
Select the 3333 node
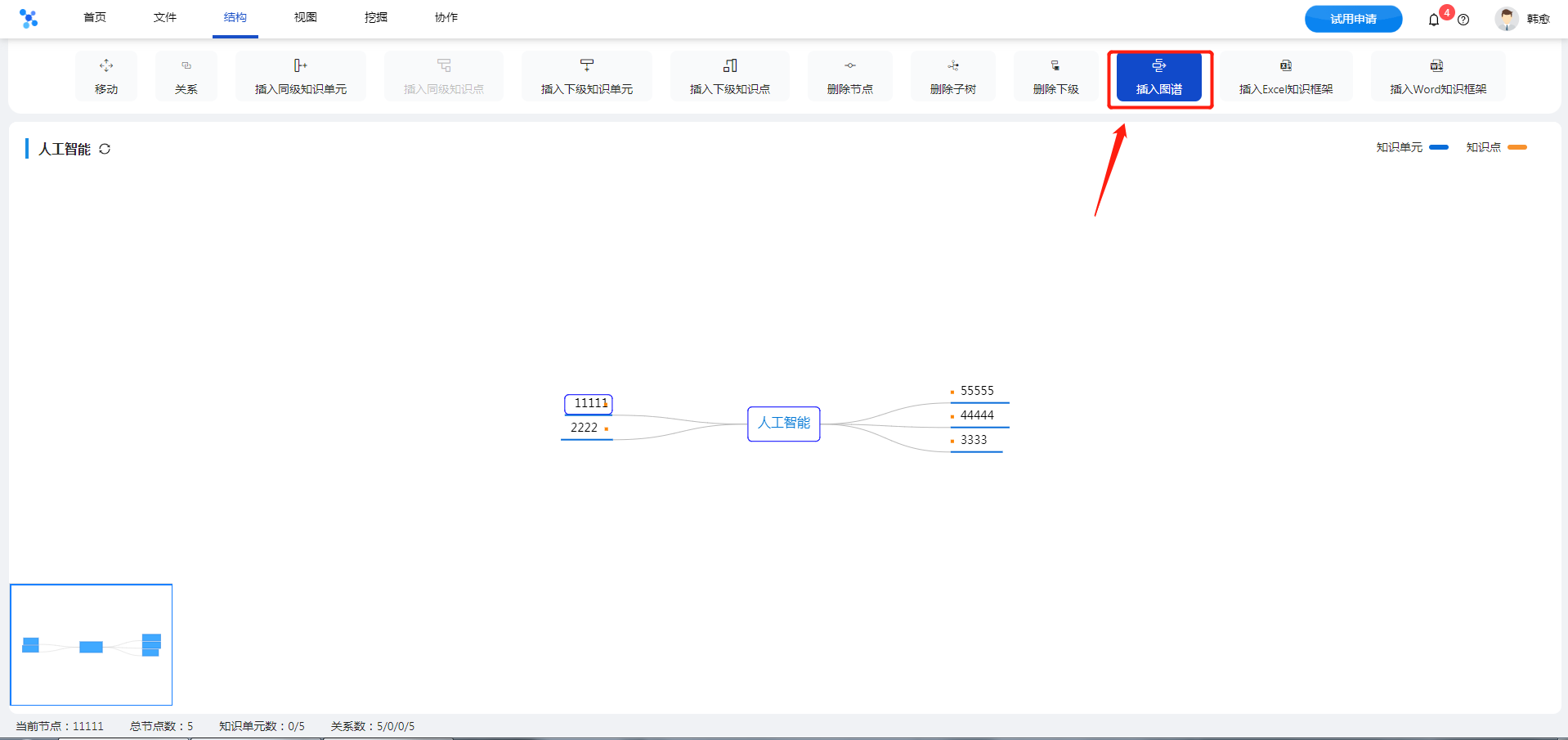pos(974,440)
